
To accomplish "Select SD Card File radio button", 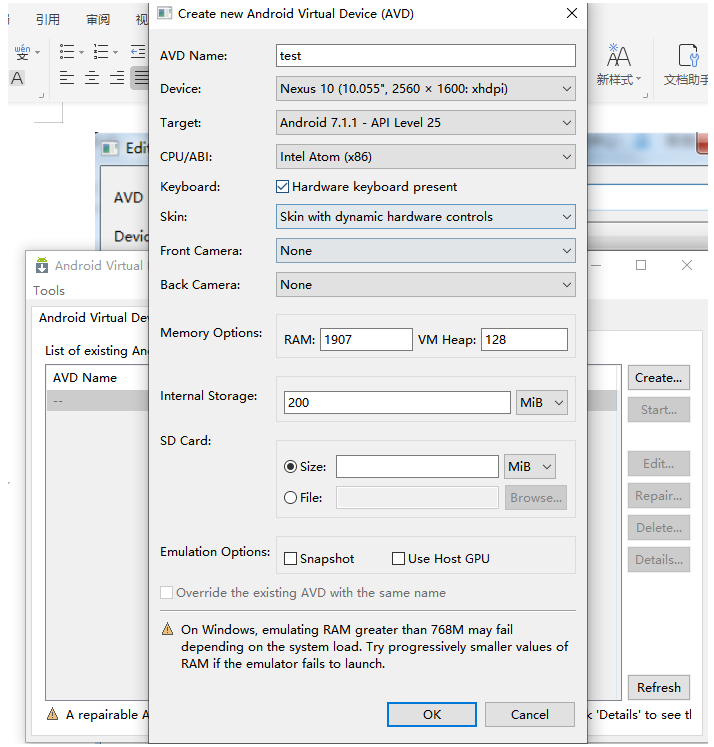I will click(x=290, y=498).
